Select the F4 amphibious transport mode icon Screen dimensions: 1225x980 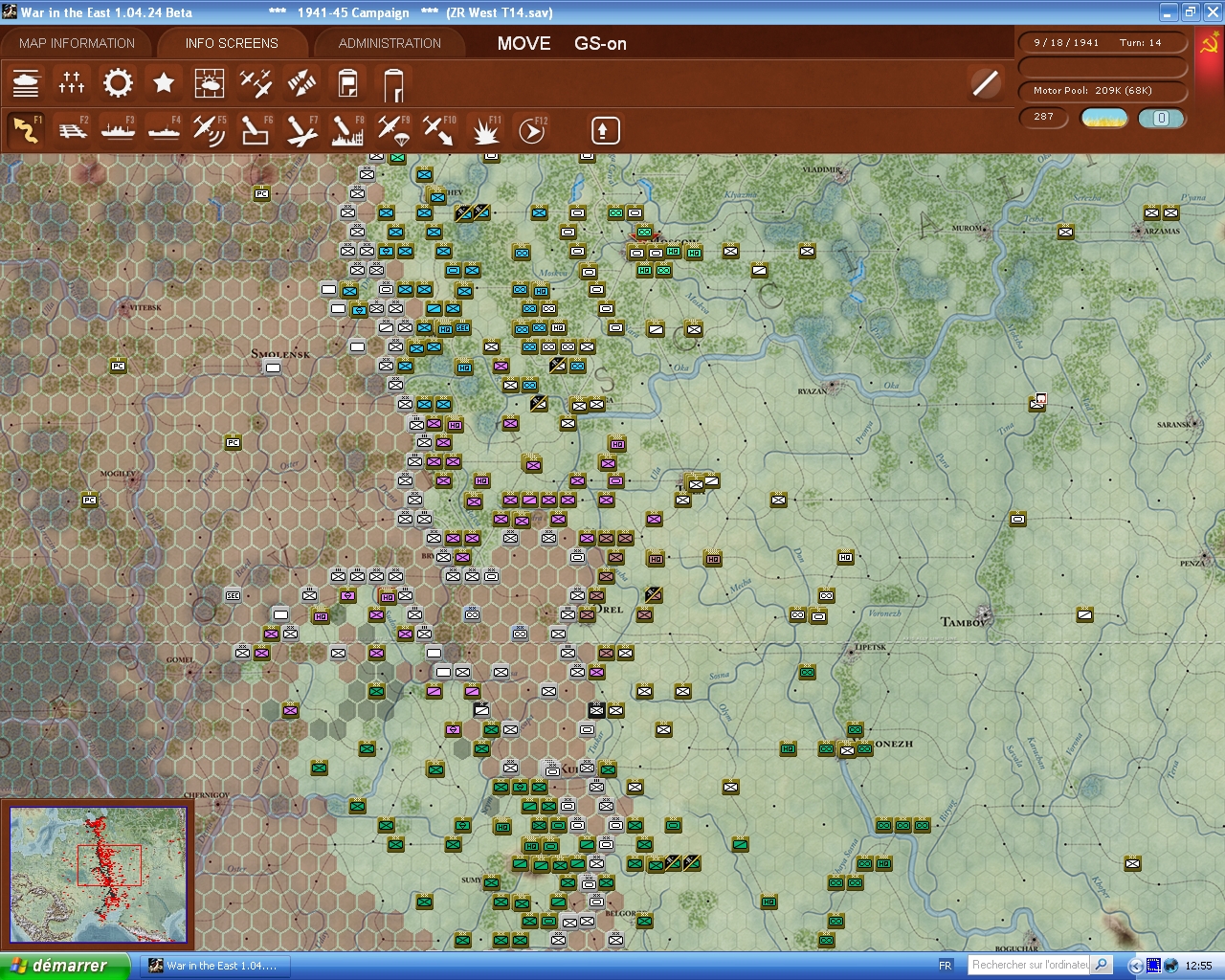(164, 130)
